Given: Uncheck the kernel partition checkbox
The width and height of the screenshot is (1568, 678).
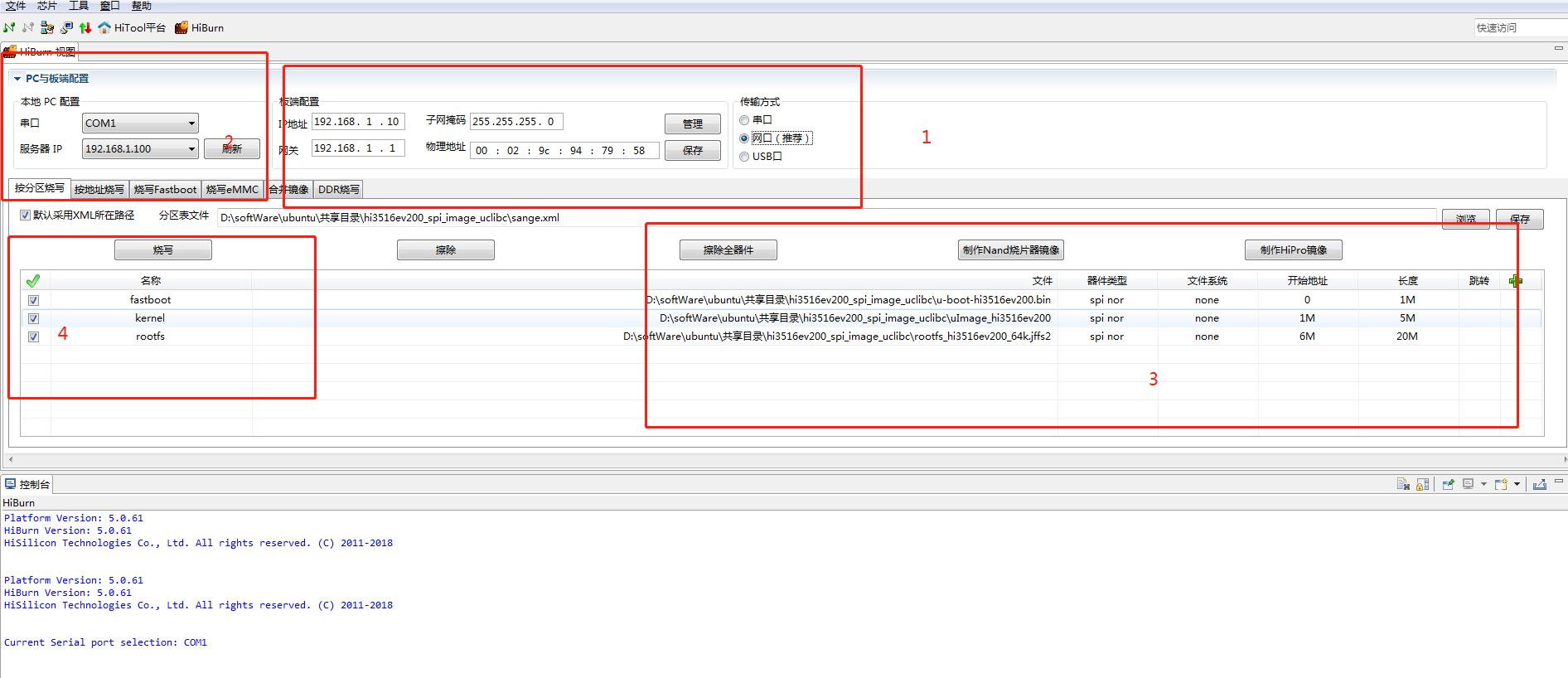Looking at the screenshot, I should pos(33,318).
